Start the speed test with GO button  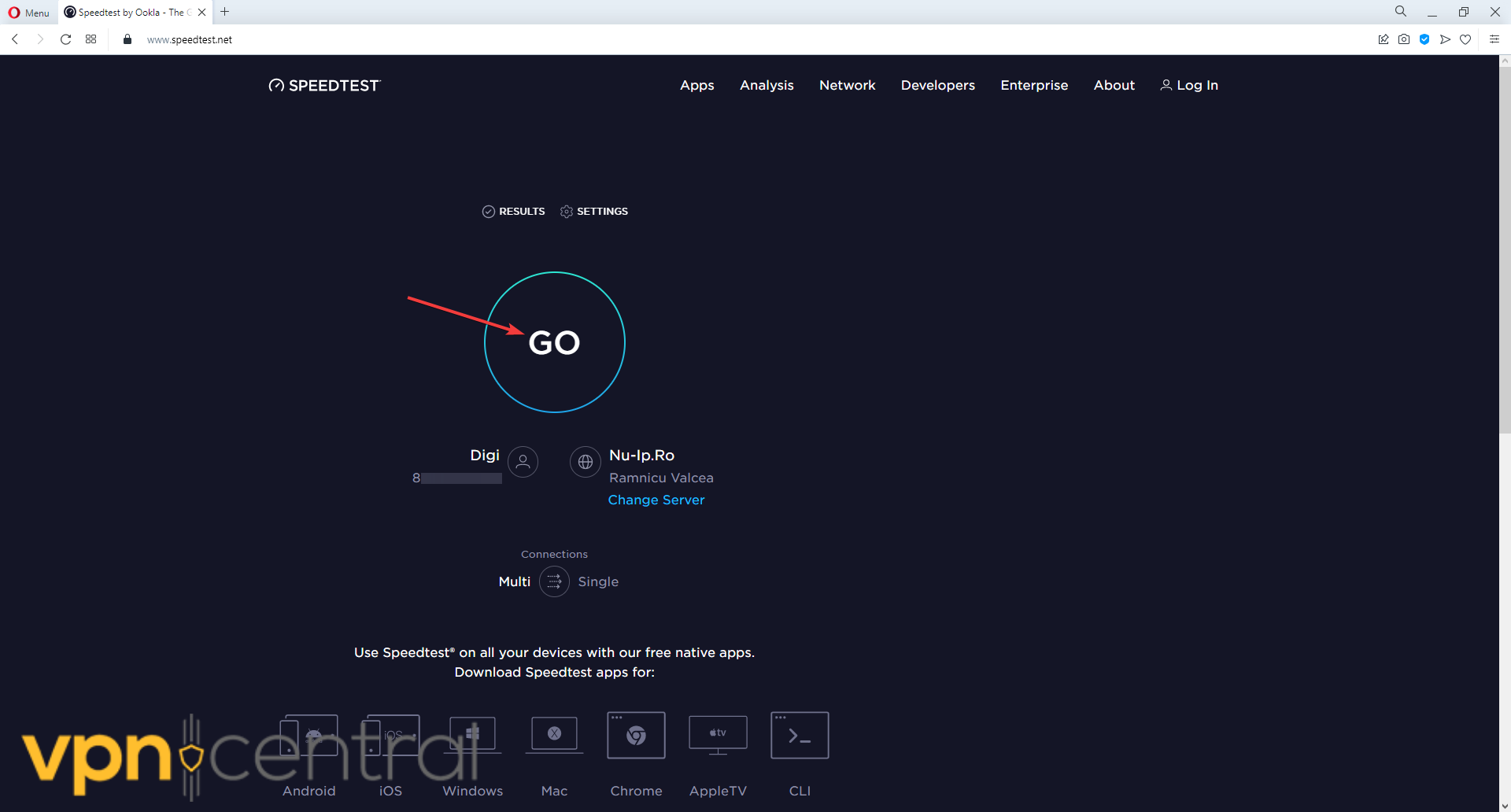tap(554, 342)
